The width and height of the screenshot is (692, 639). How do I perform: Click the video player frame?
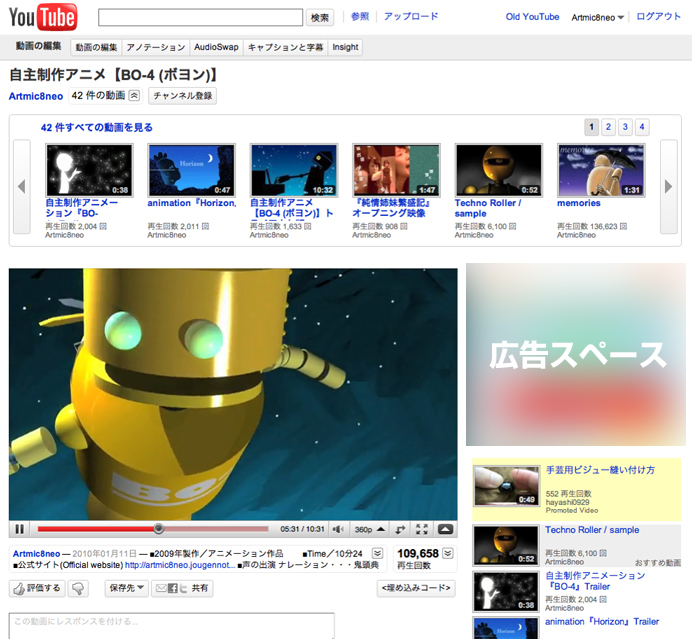coord(233,395)
